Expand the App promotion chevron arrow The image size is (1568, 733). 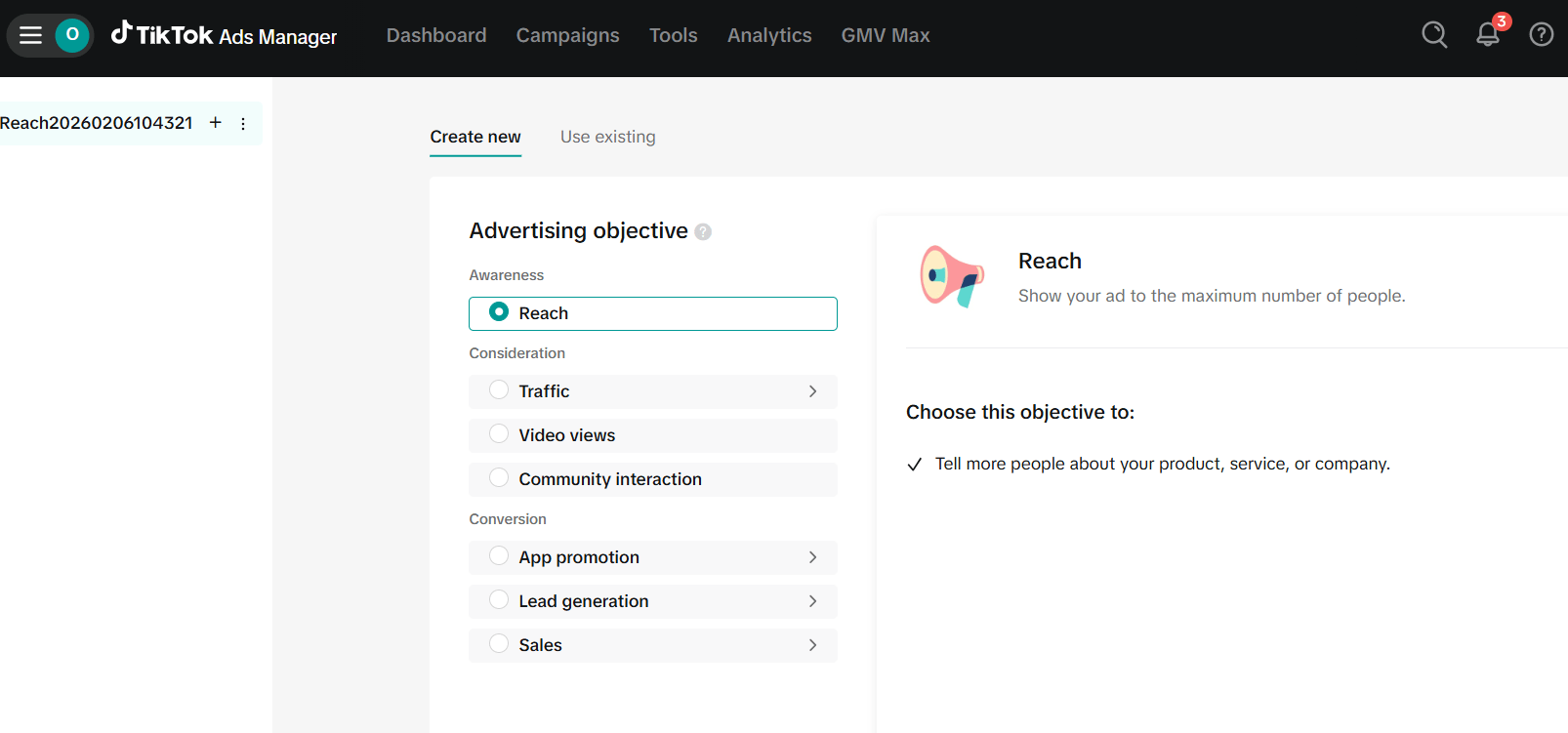pyautogui.click(x=812, y=557)
